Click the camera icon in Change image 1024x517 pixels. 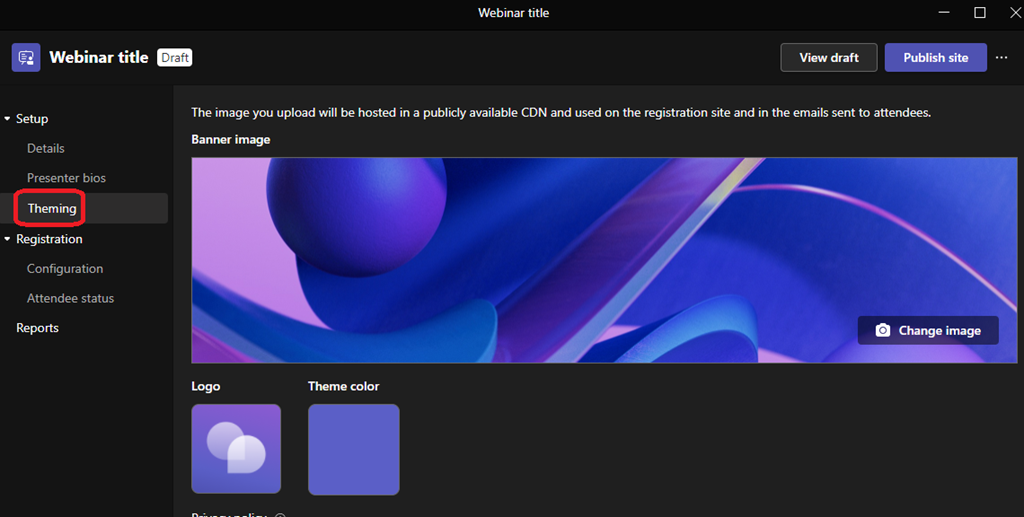pos(882,330)
